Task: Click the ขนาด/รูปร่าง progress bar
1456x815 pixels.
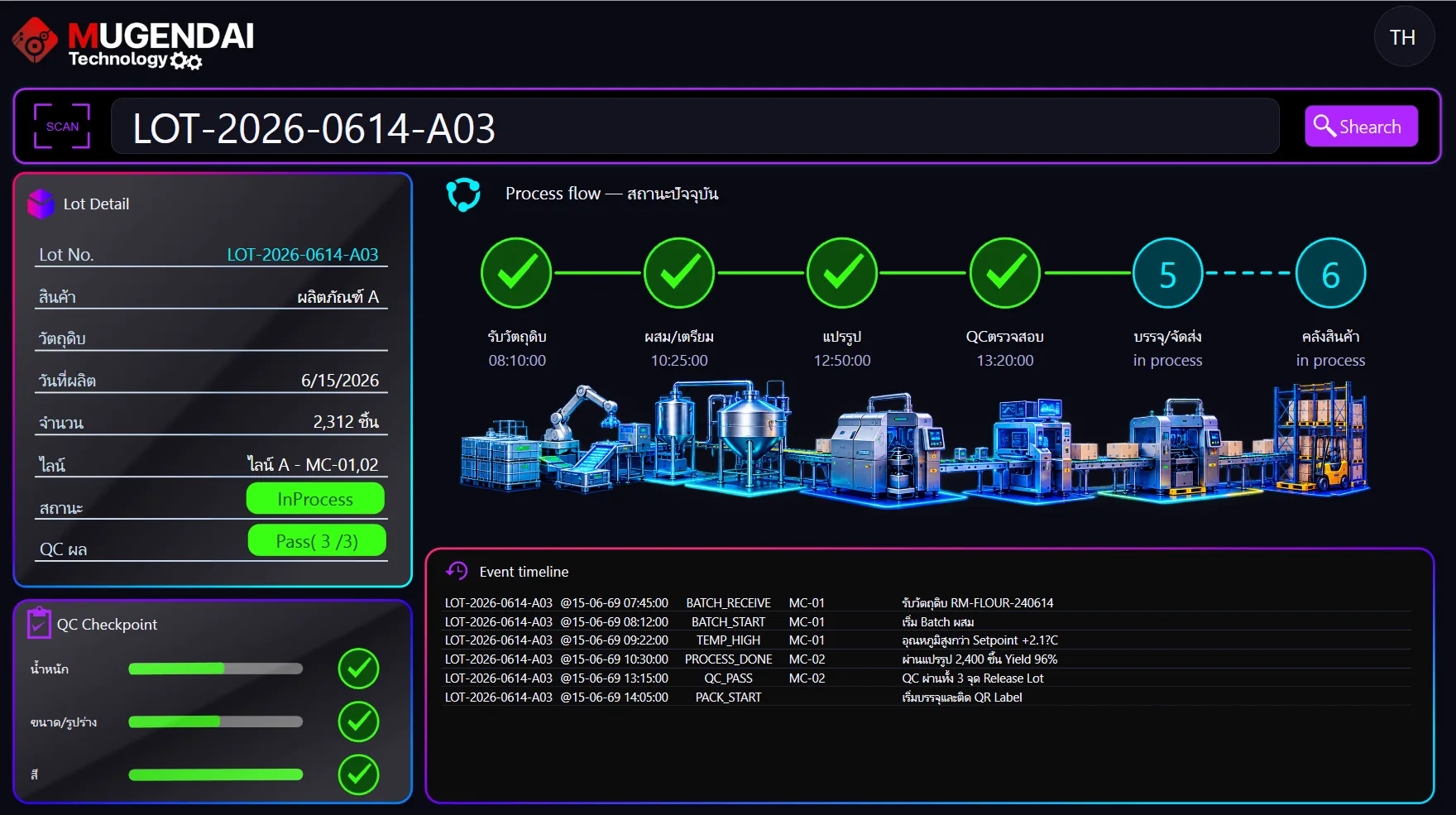Action: point(216,722)
